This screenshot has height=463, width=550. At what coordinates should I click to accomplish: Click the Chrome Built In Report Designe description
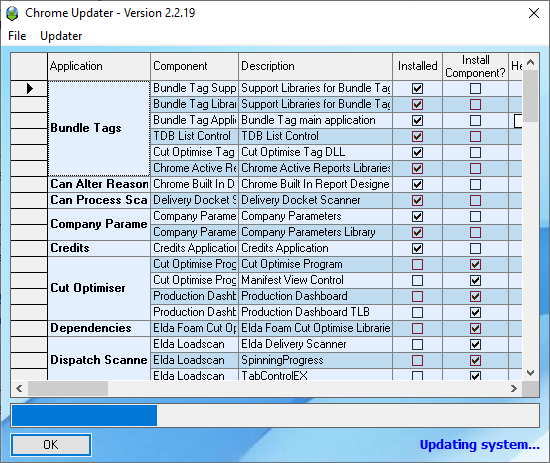315,184
